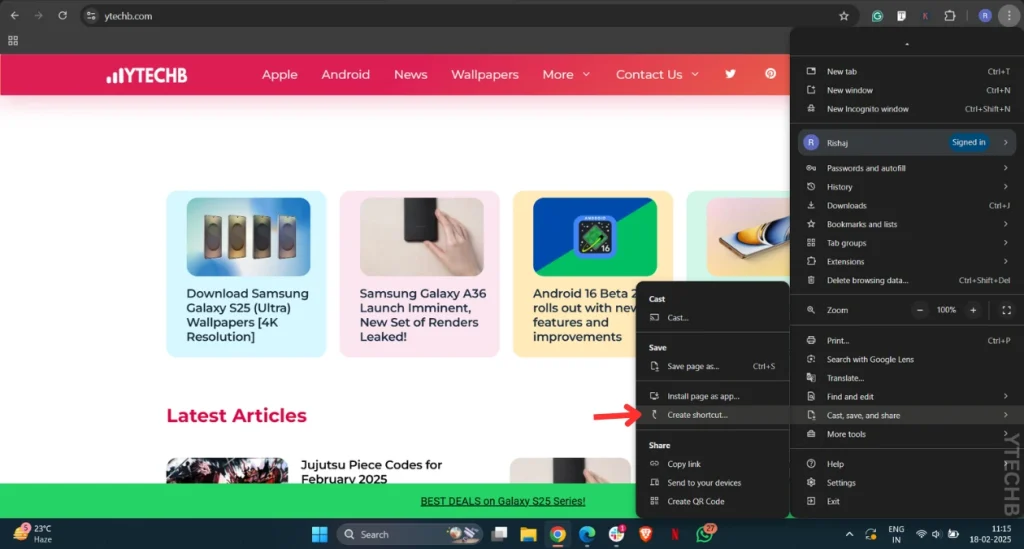Select Create QR Code option
This screenshot has height=549, width=1024.
coord(712,501)
